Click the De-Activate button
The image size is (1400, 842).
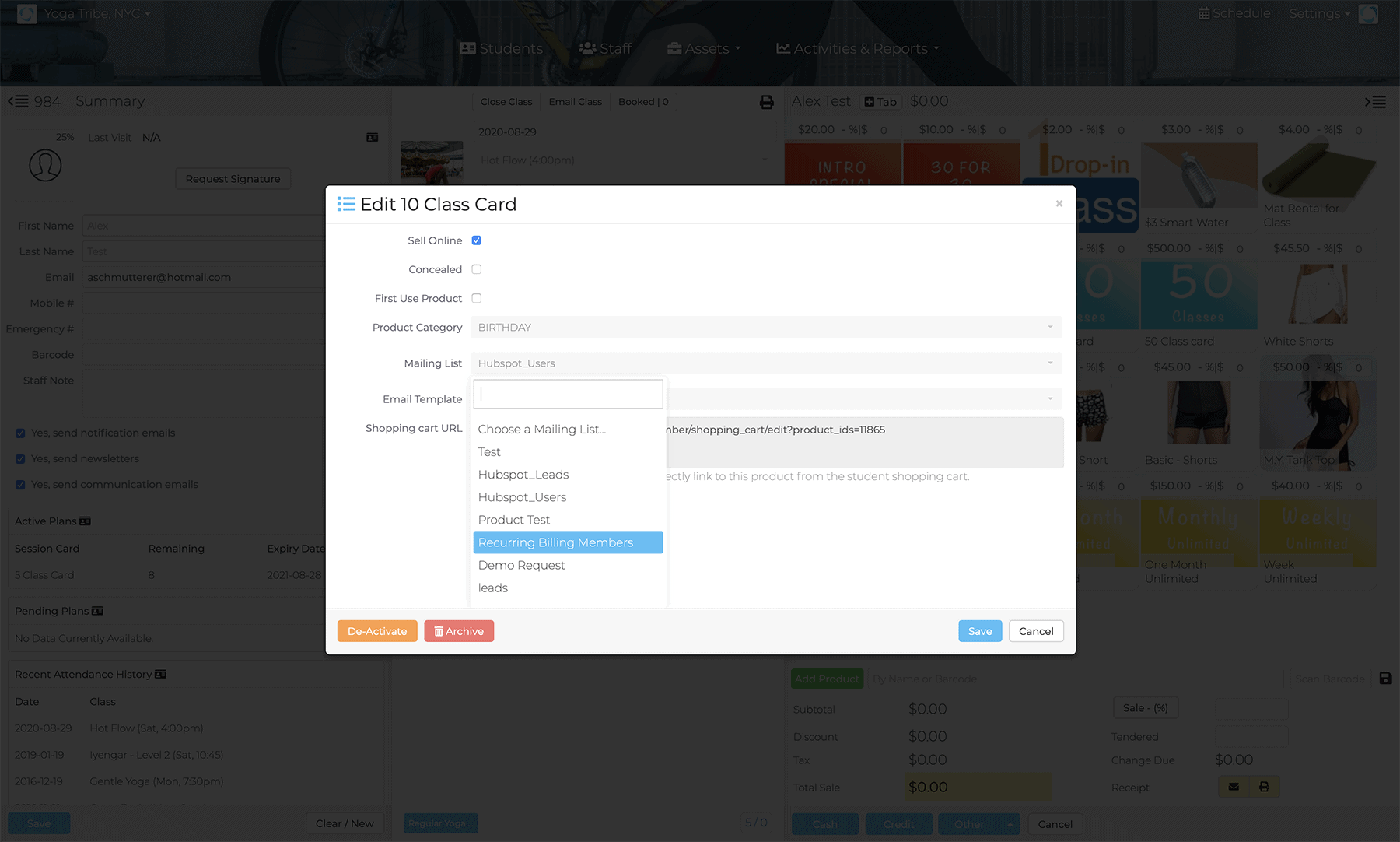[377, 631]
